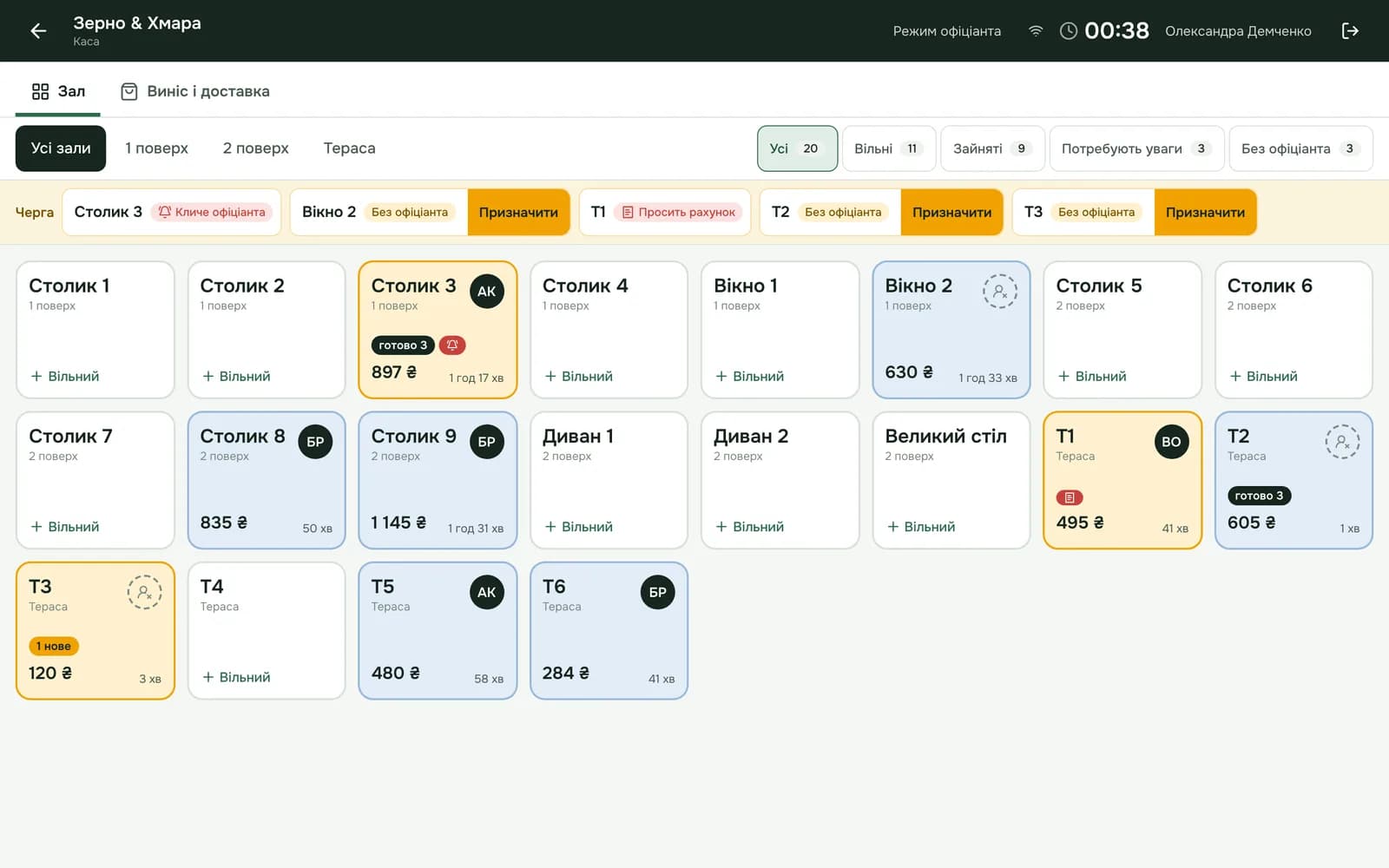Click unassigned waiter icon on Т3 card

pyautogui.click(x=144, y=592)
